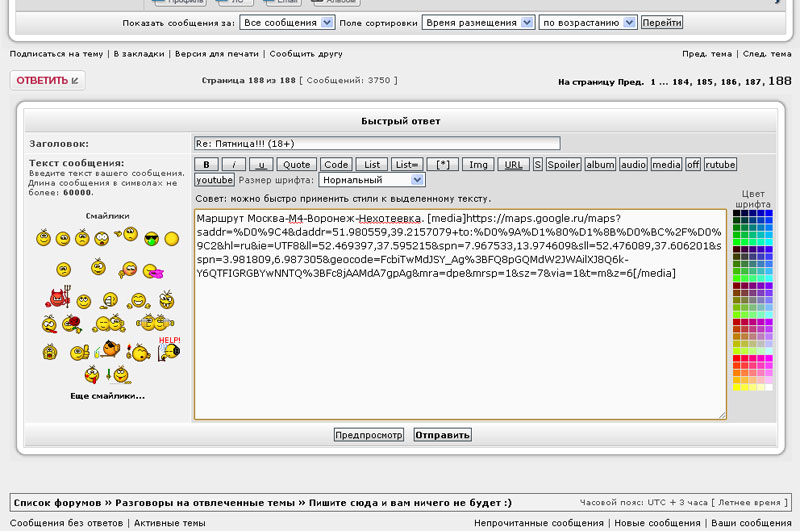Image resolution: width=800 pixels, height=531 pixels.
Task: Insert the smiley holding a red rose
Action: point(70,323)
